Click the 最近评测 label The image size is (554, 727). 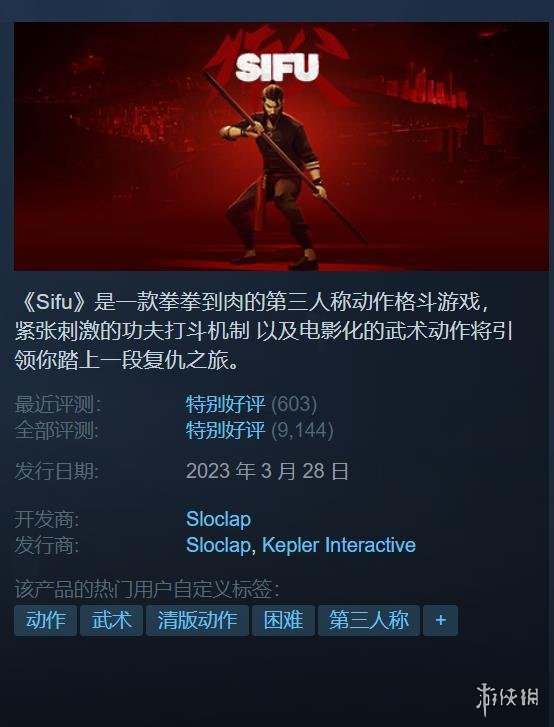[x=57, y=404]
